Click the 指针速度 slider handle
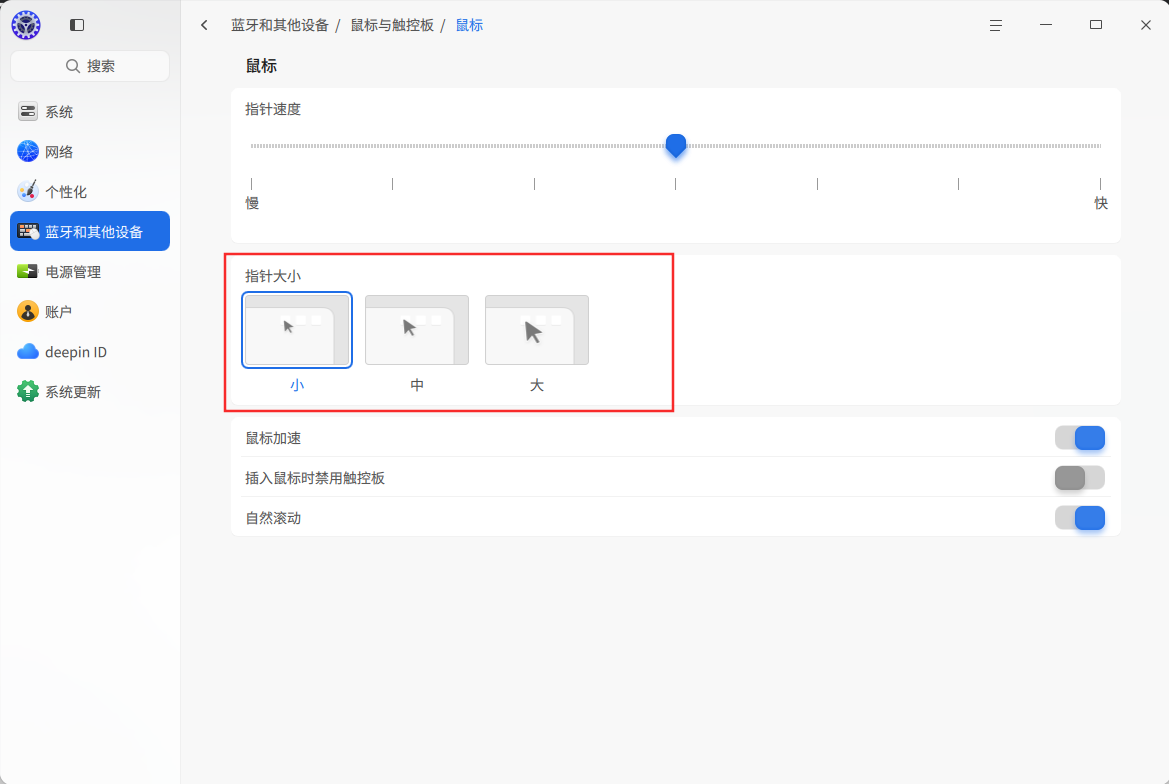Image resolution: width=1169 pixels, height=784 pixels. point(675,145)
